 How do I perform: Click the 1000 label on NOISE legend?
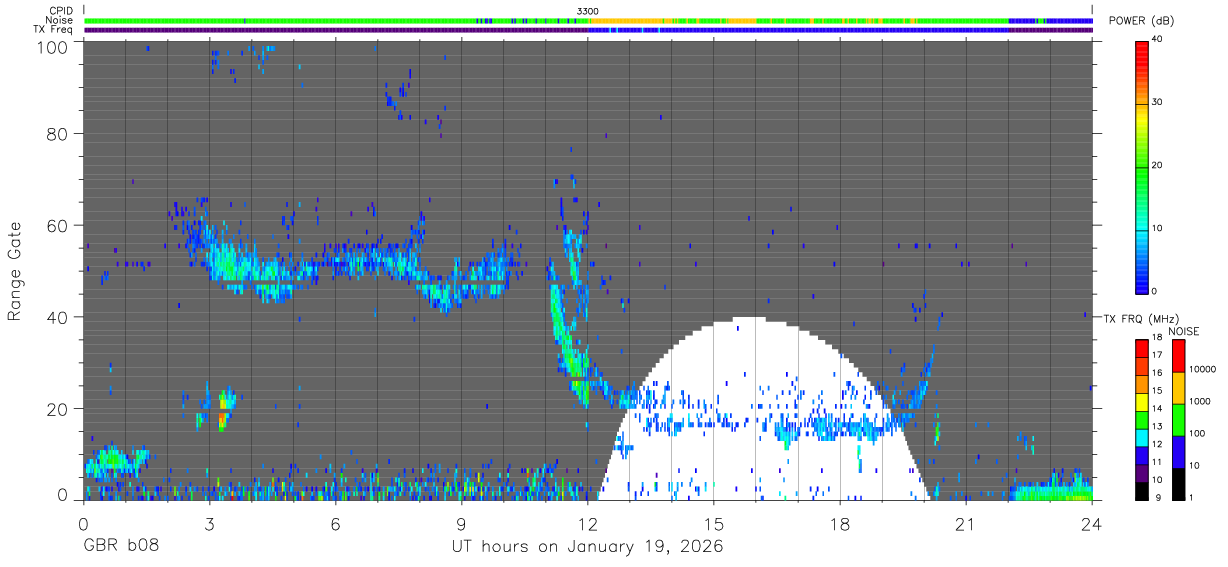coord(1201,402)
